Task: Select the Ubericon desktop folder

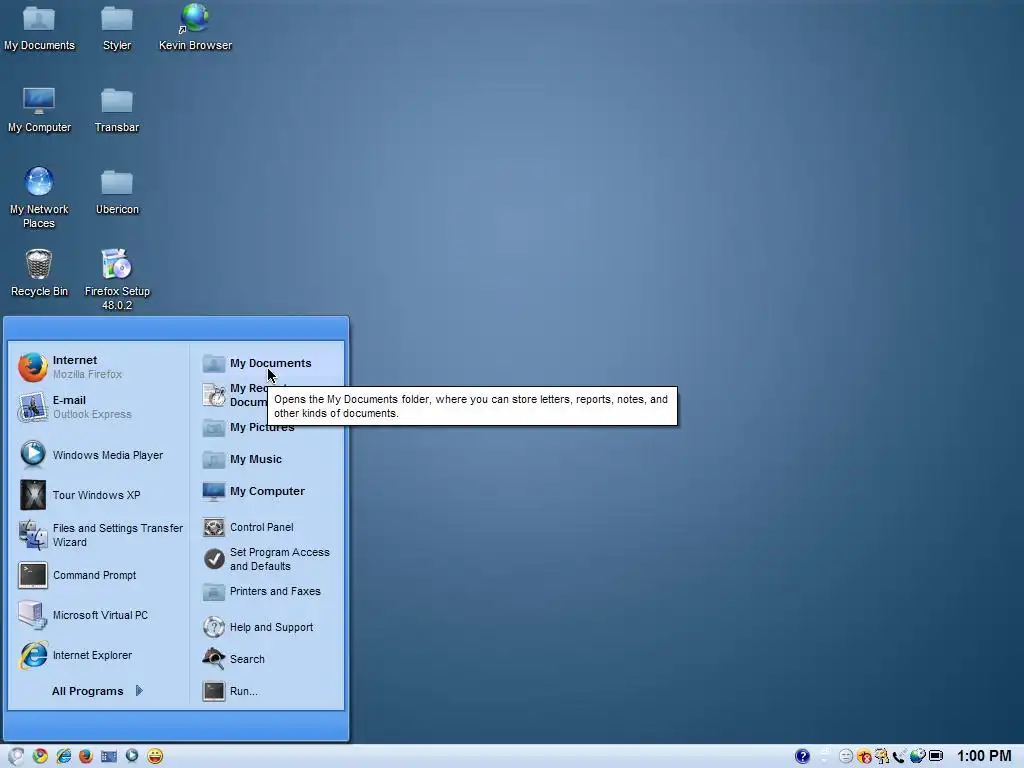Action: click(x=117, y=191)
